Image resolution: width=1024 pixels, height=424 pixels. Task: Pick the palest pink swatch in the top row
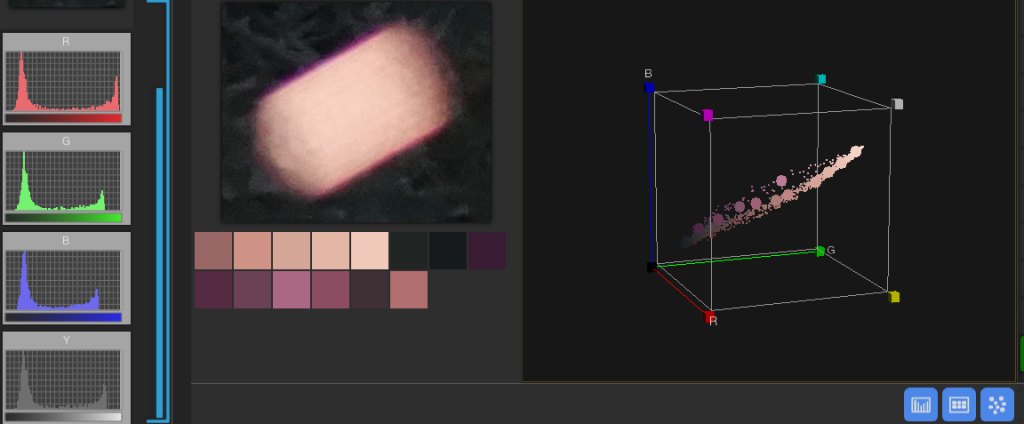[370, 250]
